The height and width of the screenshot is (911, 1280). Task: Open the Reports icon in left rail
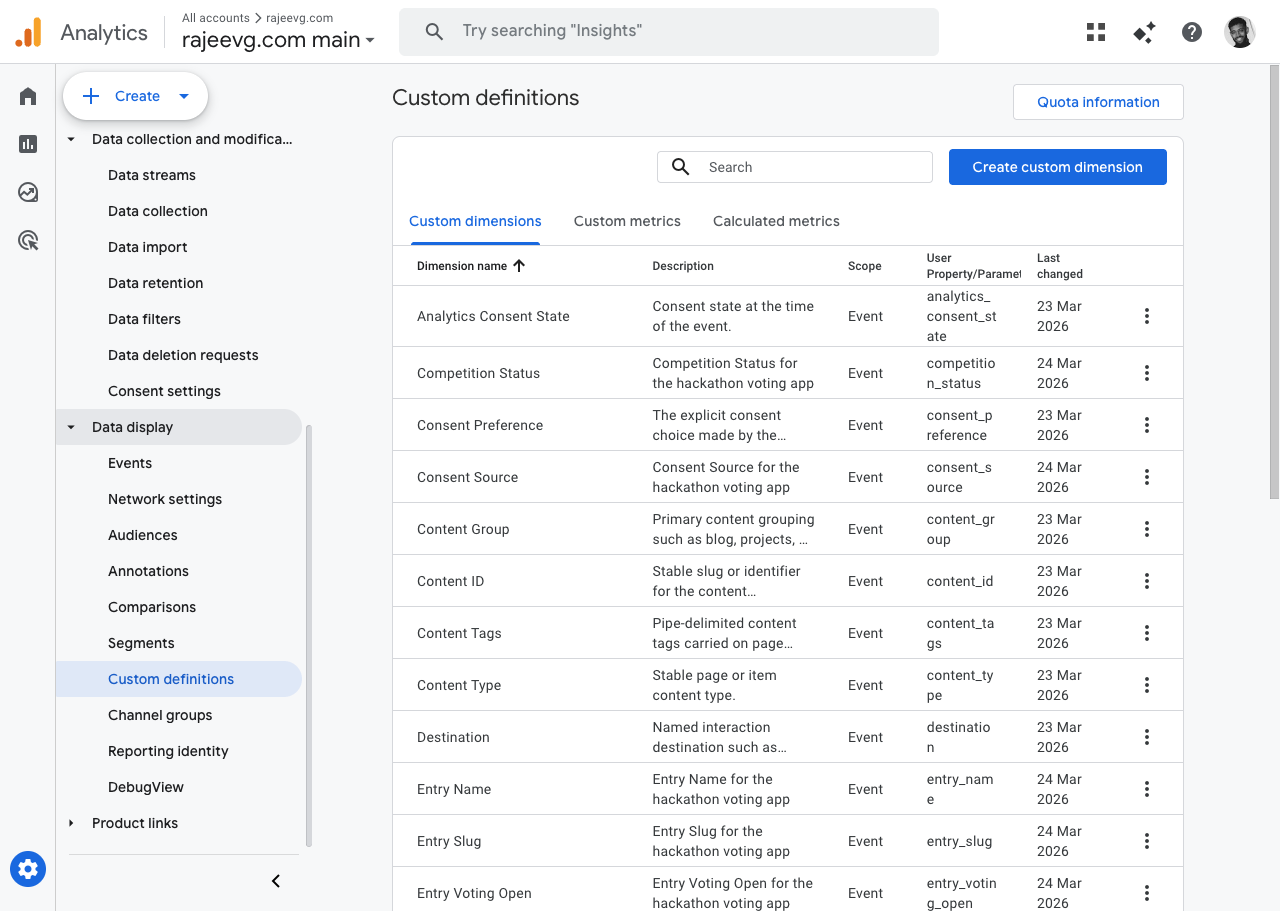(28, 144)
